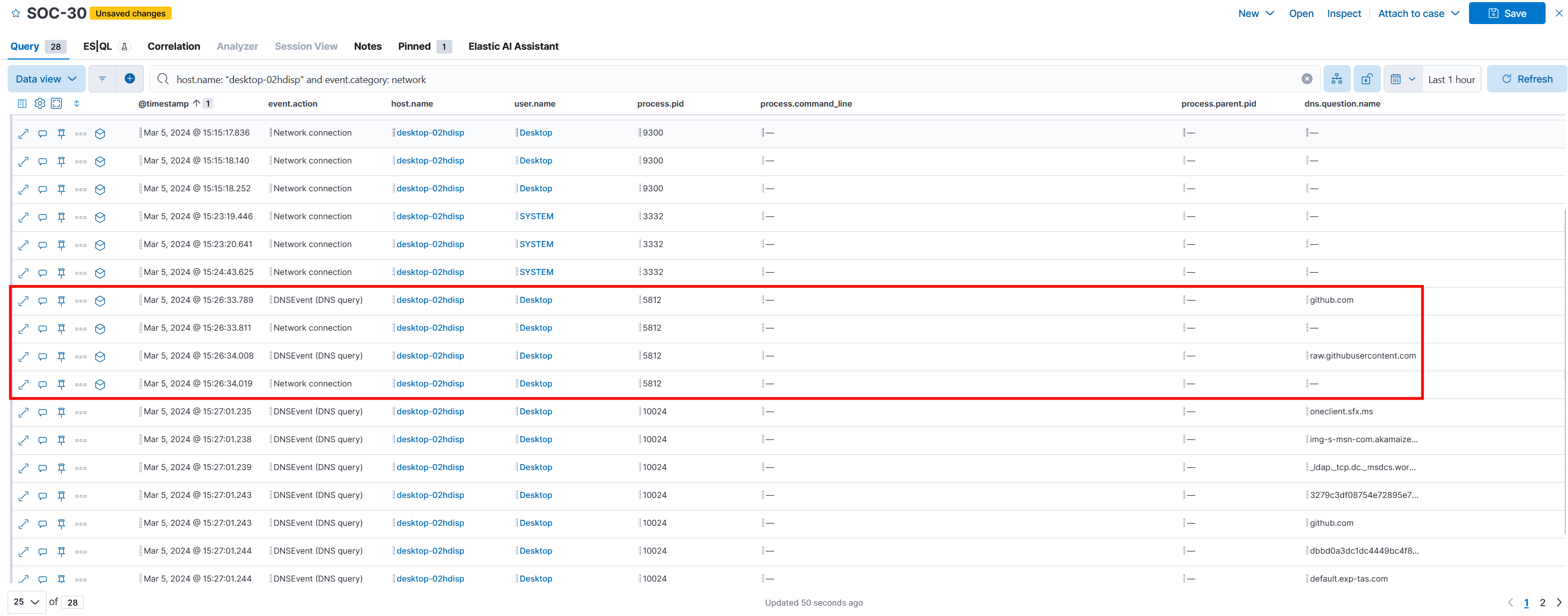The width and height of the screenshot is (1568, 616).
Task: Toggle the timeline lock icon beside calendar
Action: [1367, 79]
